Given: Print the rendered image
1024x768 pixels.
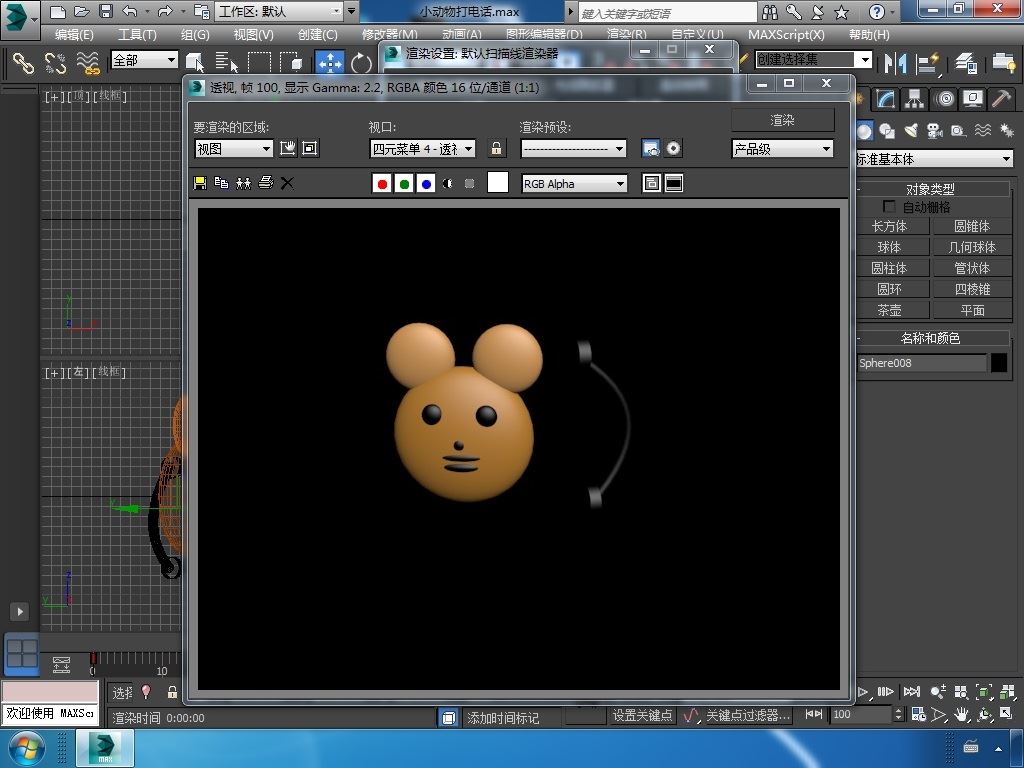Looking at the screenshot, I should point(265,183).
